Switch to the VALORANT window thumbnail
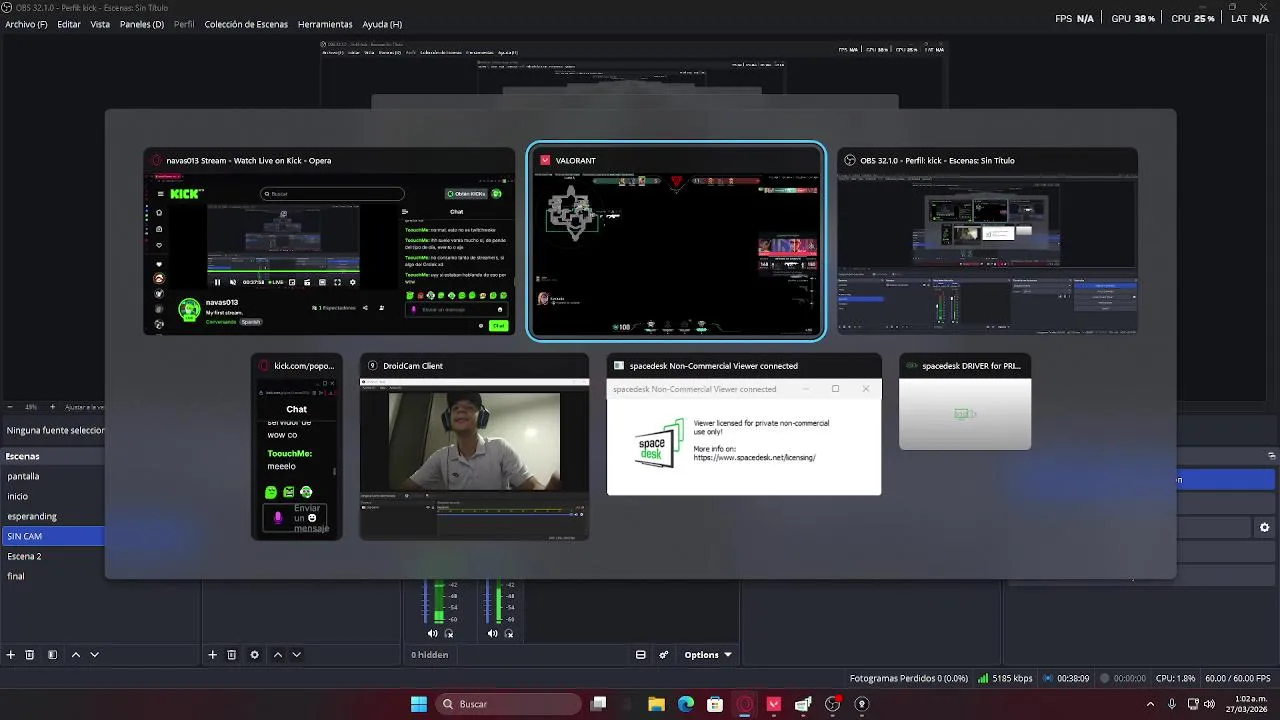The width and height of the screenshot is (1280, 720). coord(676,242)
